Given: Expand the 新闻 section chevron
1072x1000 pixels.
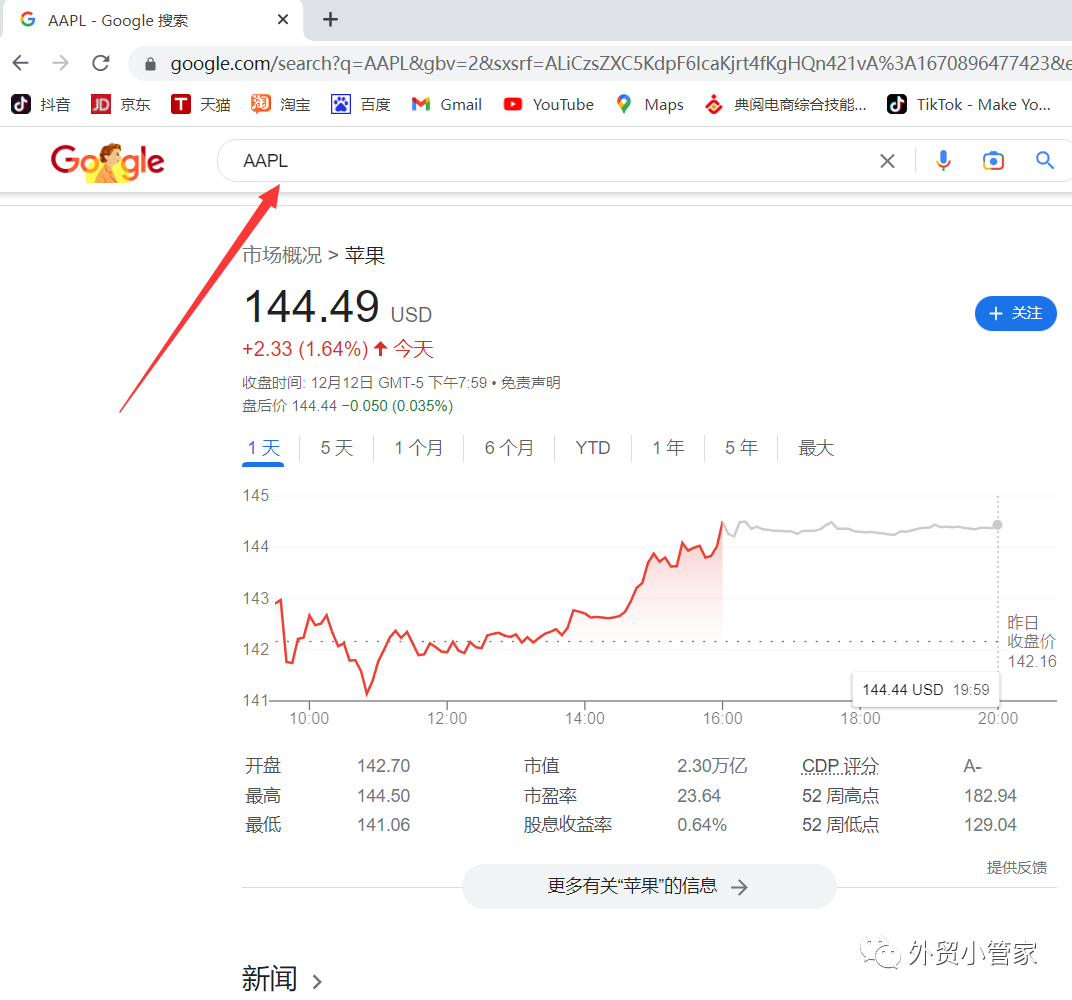Looking at the screenshot, I should [317, 982].
